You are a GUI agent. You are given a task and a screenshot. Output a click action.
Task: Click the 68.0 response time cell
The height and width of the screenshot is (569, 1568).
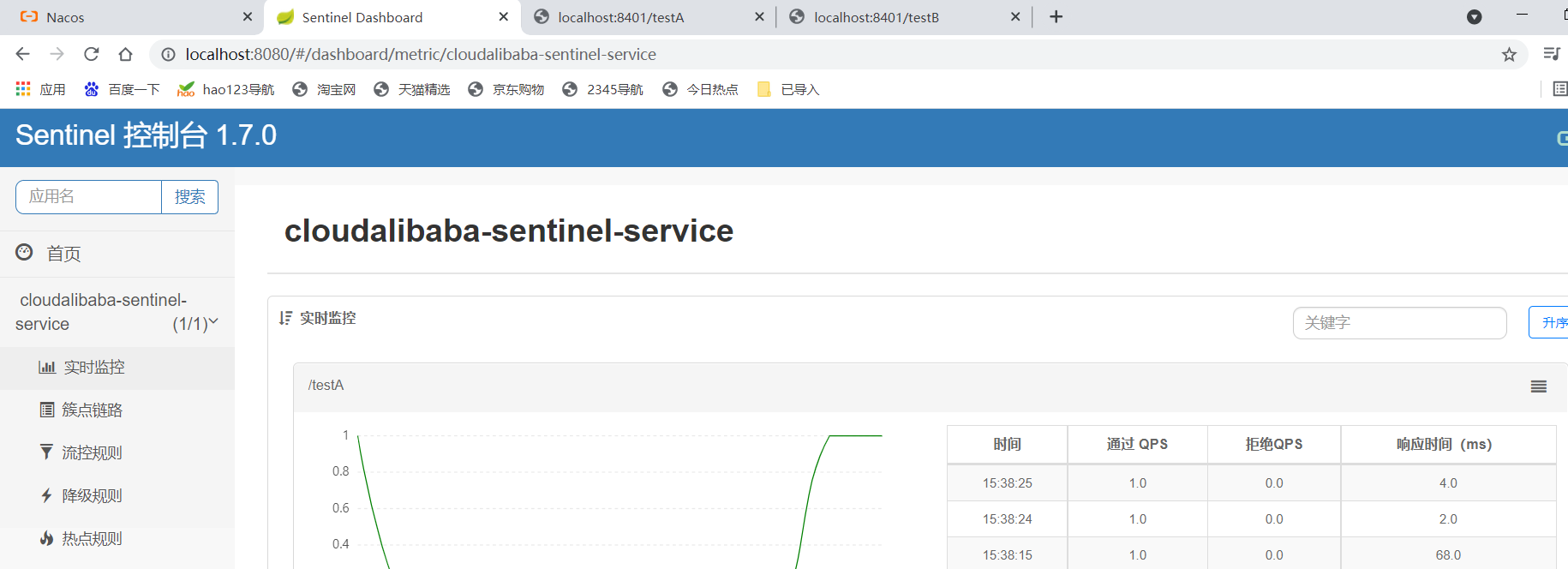coord(1448,555)
